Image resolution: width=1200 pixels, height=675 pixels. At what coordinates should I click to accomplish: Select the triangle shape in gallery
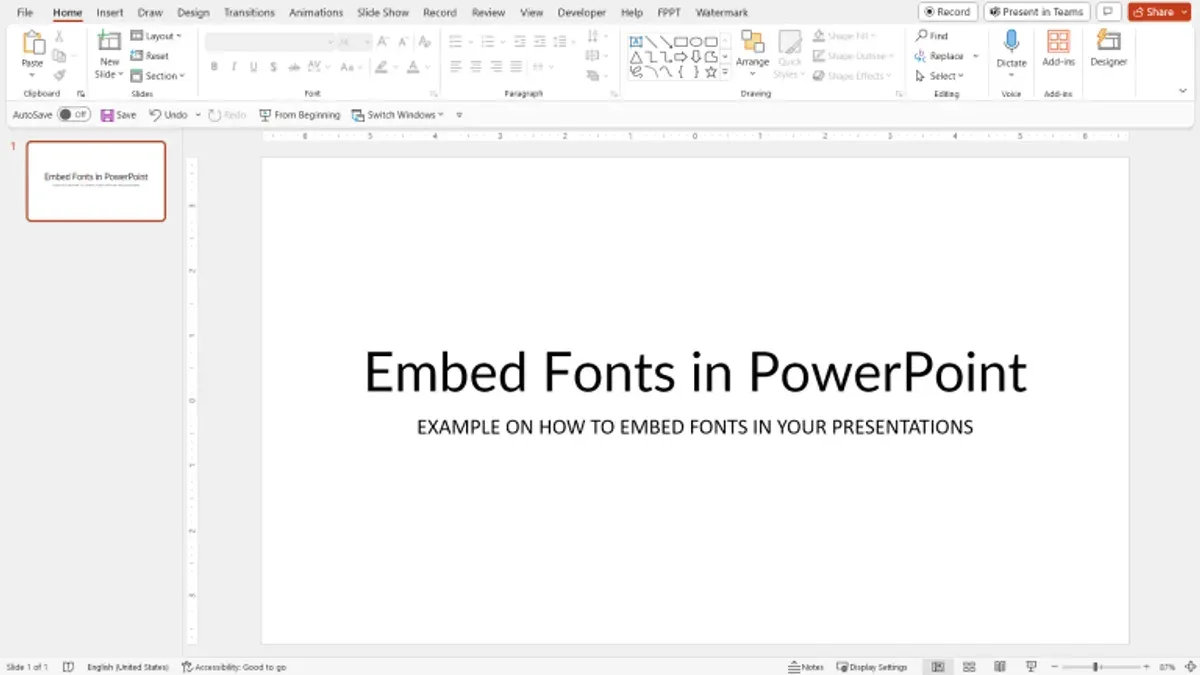(635, 57)
